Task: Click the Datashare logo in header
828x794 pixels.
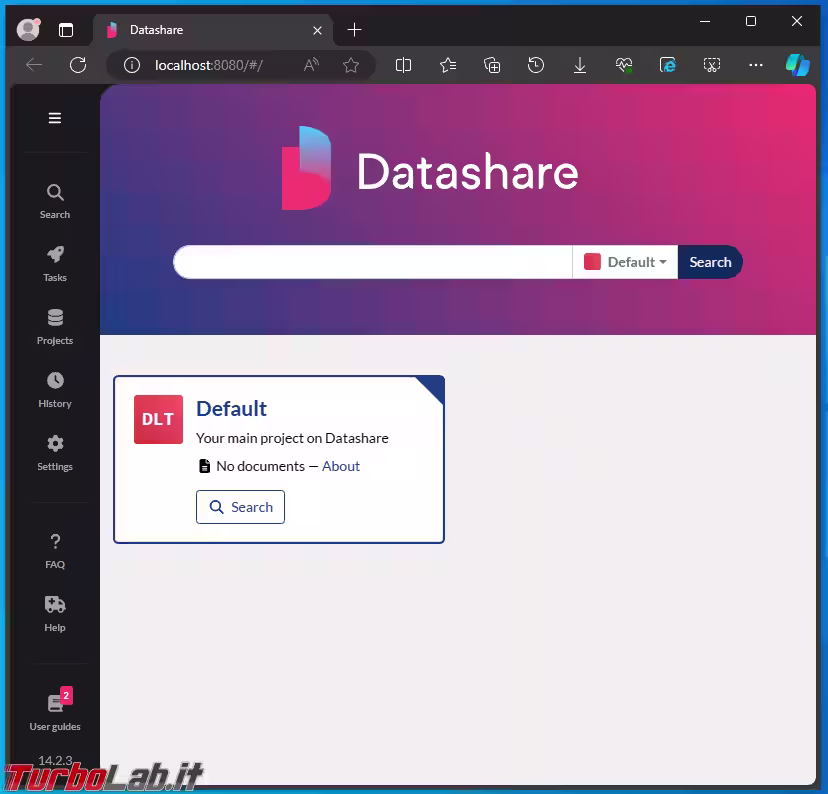Action: [x=430, y=169]
